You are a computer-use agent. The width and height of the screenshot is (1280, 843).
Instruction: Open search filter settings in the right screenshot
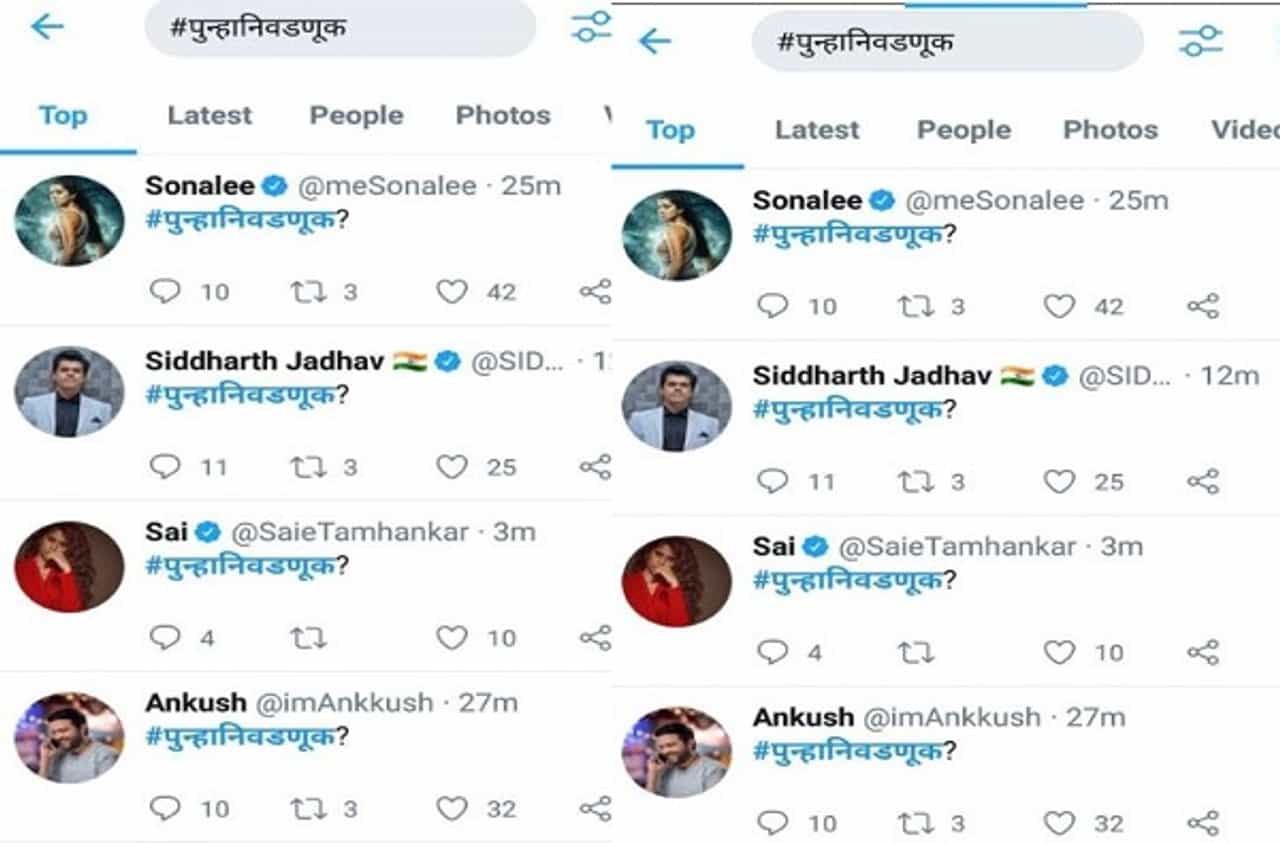(1200, 41)
